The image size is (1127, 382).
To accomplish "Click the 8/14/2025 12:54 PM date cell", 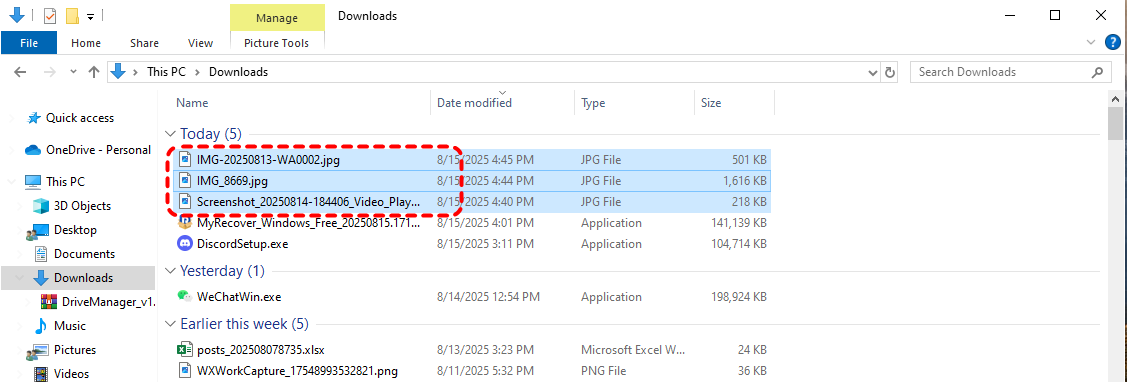I will tap(488, 296).
